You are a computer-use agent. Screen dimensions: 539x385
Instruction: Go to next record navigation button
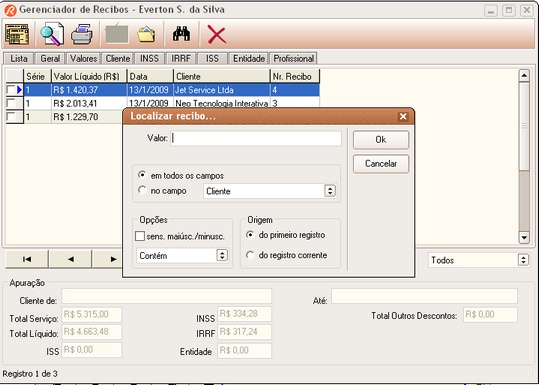(x=108, y=259)
